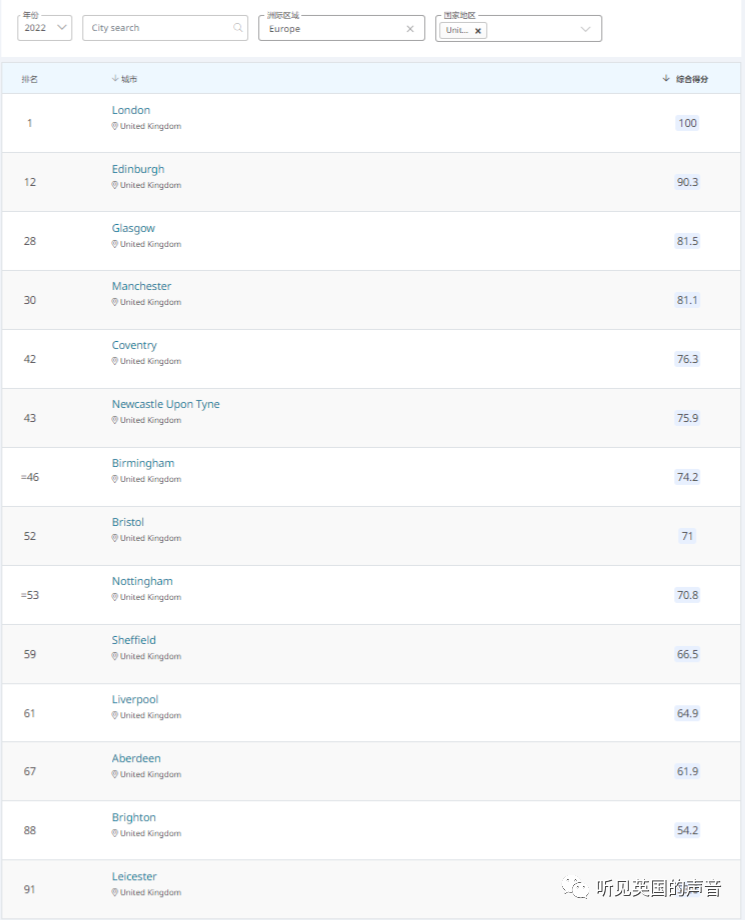Open the Glasgow city link
Screen dimensions: 745x920
coord(133,228)
